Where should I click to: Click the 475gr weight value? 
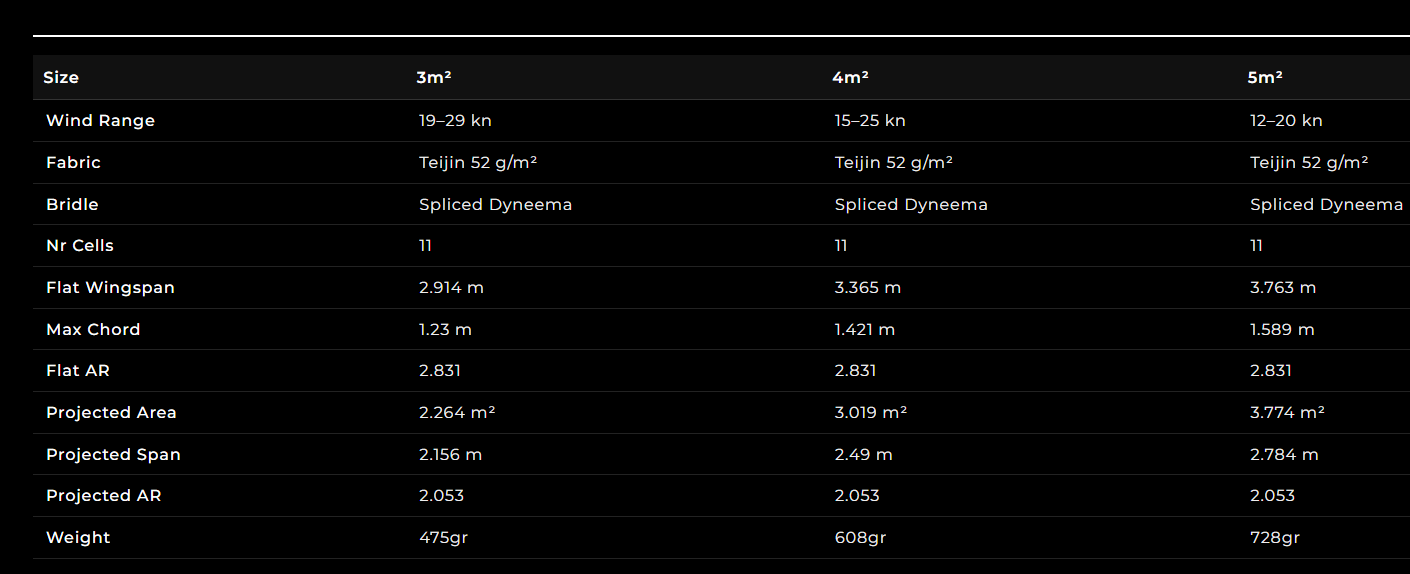coord(443,538)
